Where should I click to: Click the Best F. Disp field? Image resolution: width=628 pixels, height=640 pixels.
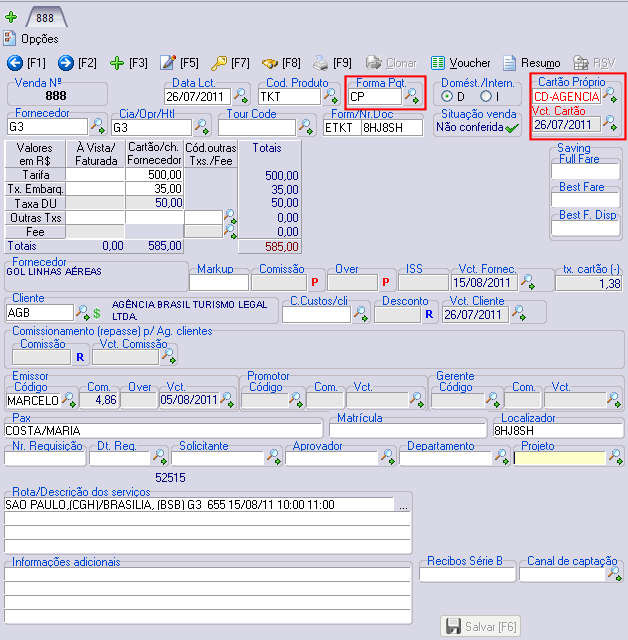585,228
